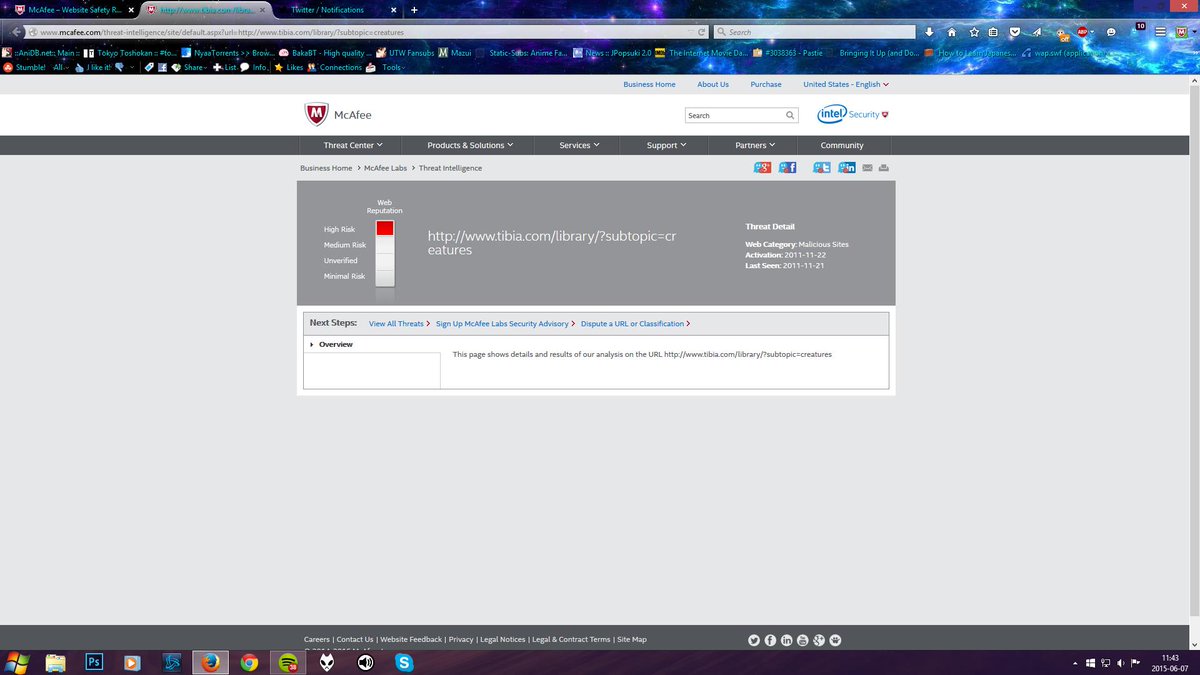Image resolution: width=1200 pixels, height=675 pixels.
Task: Open the NyaaTorrents bookmark
Action: tap(227, 52)
